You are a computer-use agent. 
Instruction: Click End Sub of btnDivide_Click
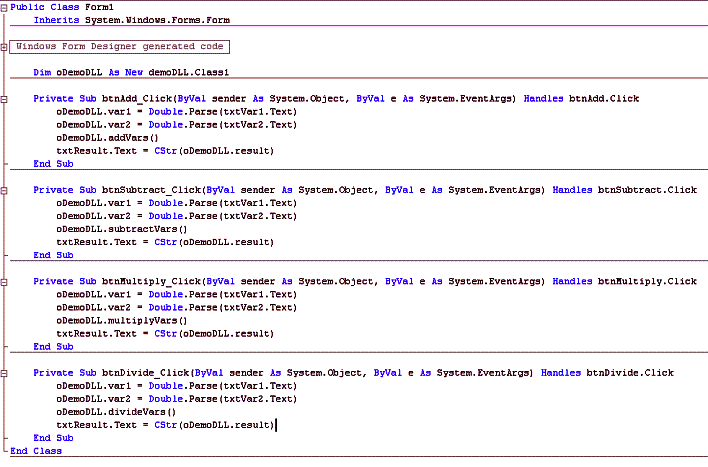(x=53, y=438)
